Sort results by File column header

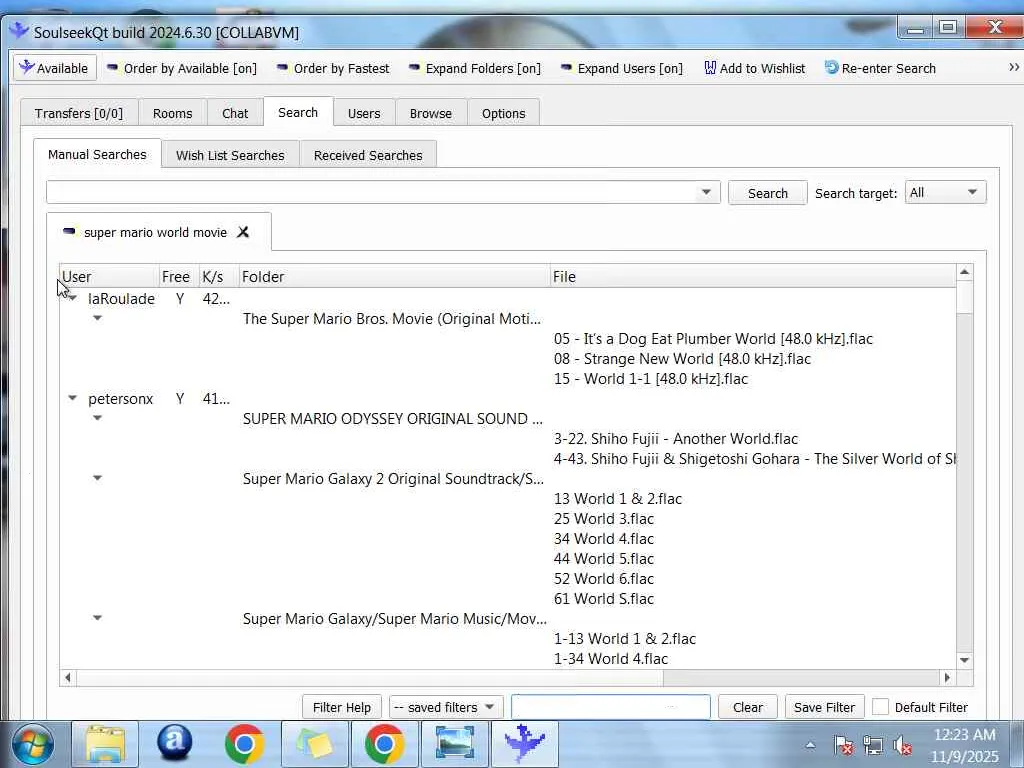[x=752, y=276]
